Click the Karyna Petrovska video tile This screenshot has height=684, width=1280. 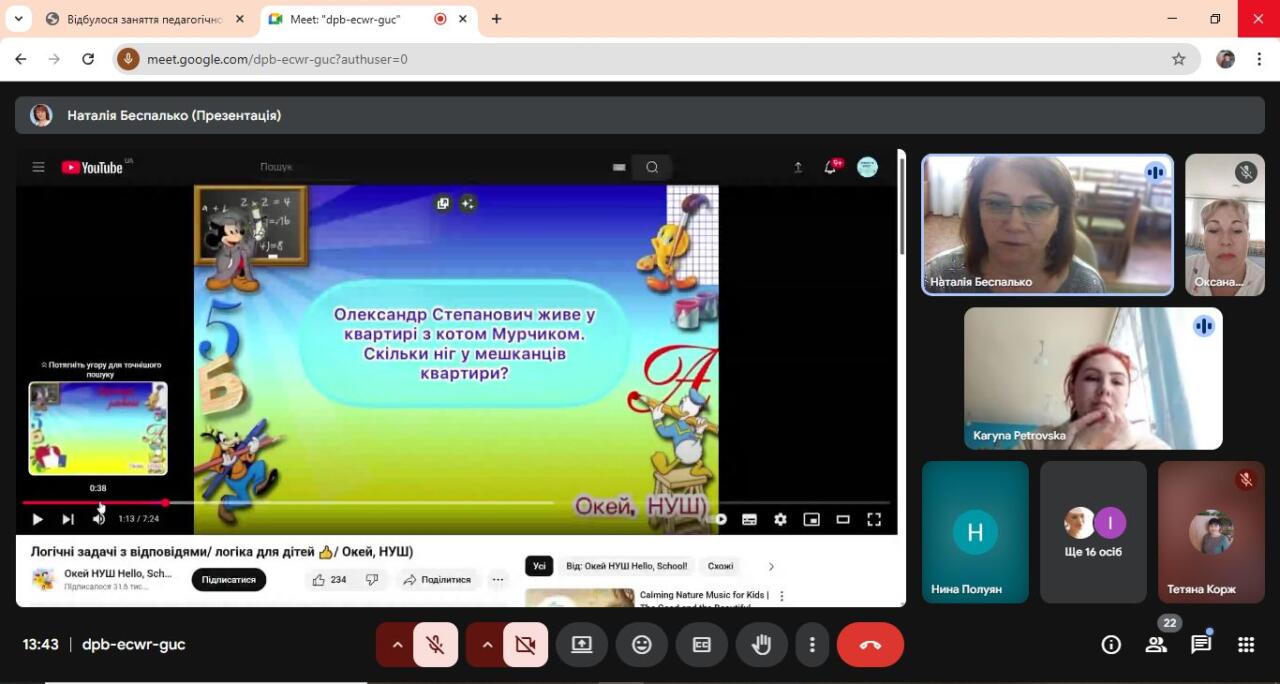coord(1093,378)
